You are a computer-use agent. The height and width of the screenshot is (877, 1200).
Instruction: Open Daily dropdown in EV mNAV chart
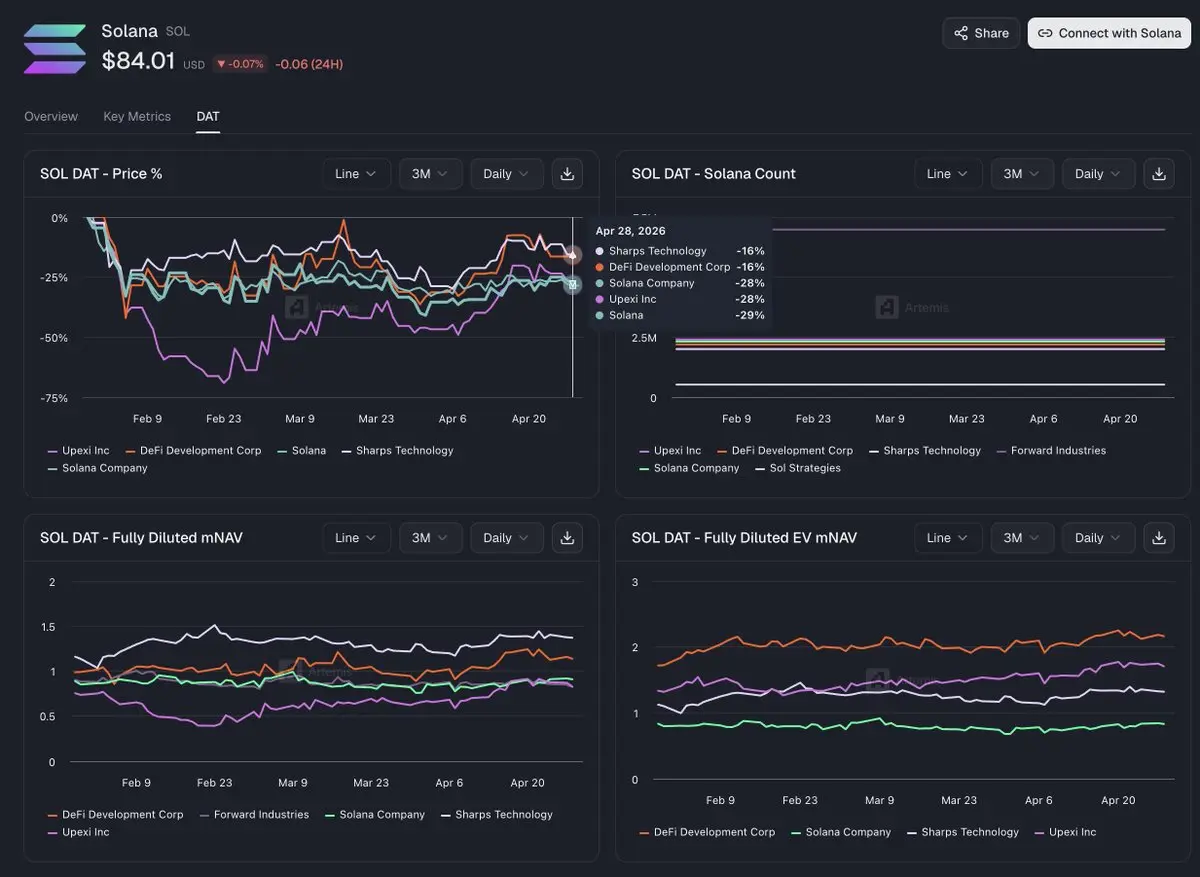[1099, 538]
